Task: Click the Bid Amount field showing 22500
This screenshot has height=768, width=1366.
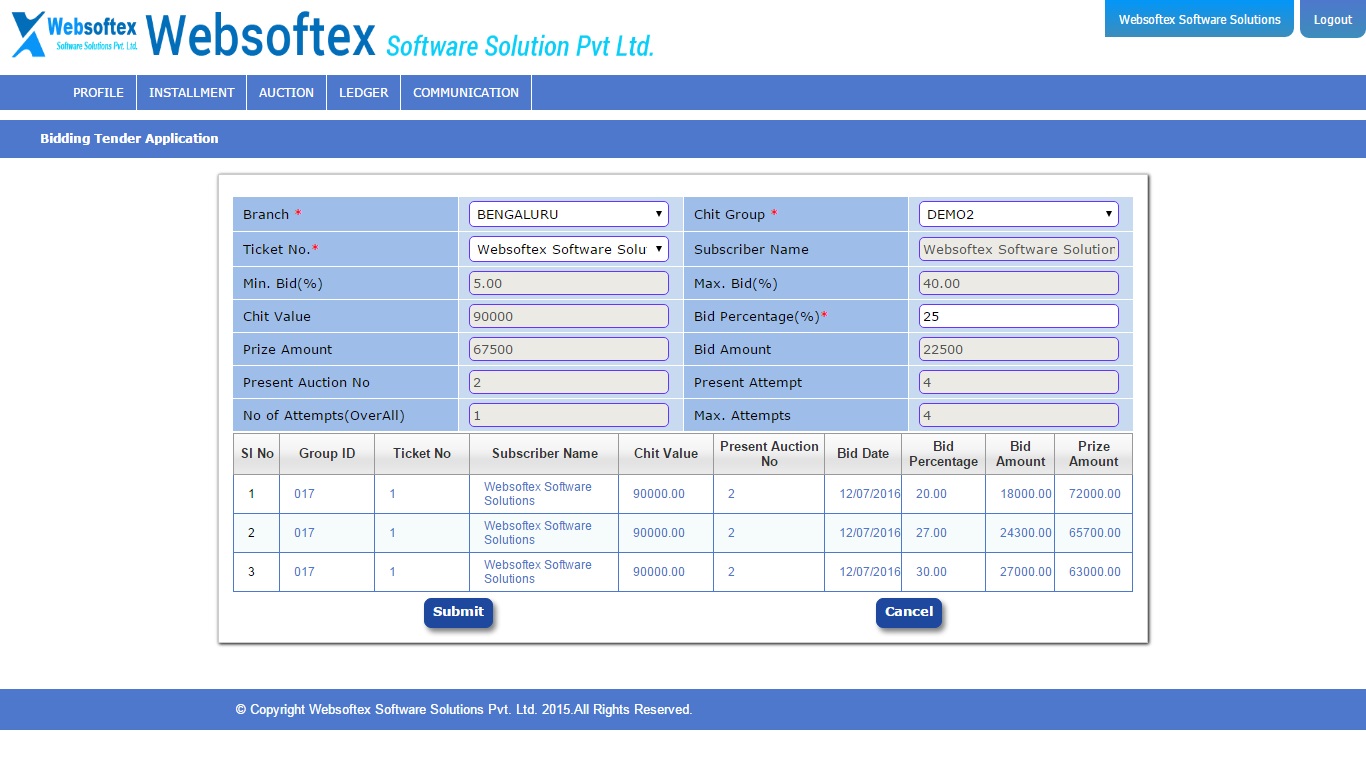Action: pyautogui.click(x=1019, y=349)
